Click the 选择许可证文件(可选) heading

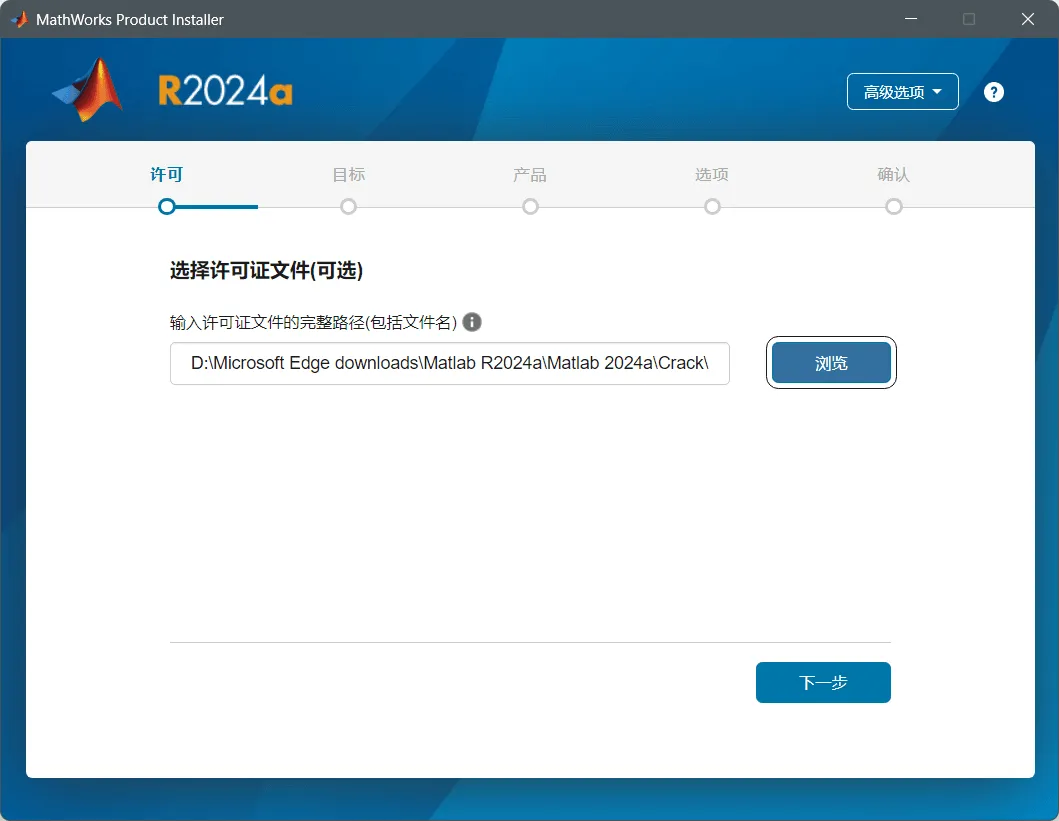266,271
